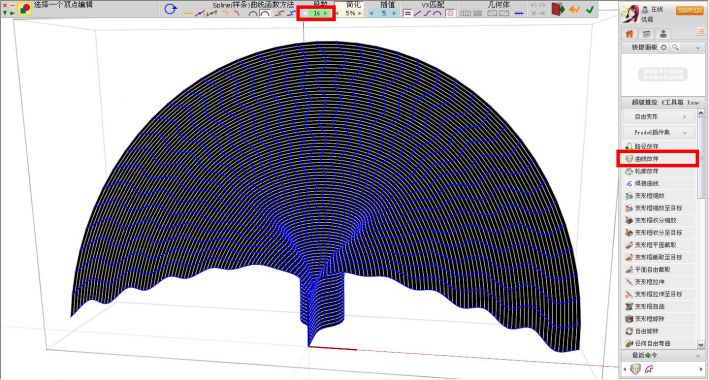Image resolution: width=709 pixels, height=380 pixels.
Task: Click the orange lines menu icon
Action: 701,33
